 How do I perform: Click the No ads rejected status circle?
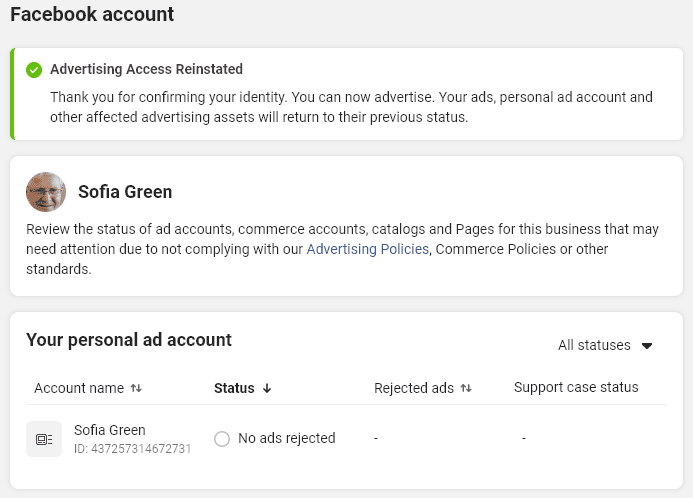tap(222, 439)
